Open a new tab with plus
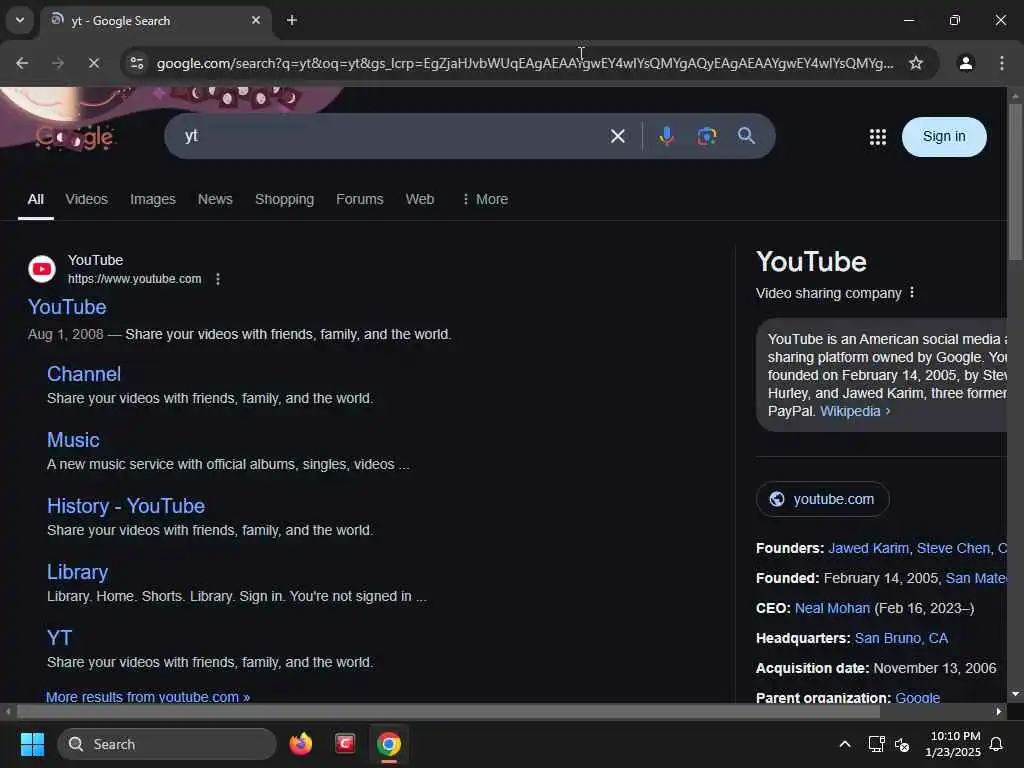This screenshot has height=768, width=1024. 292,20
